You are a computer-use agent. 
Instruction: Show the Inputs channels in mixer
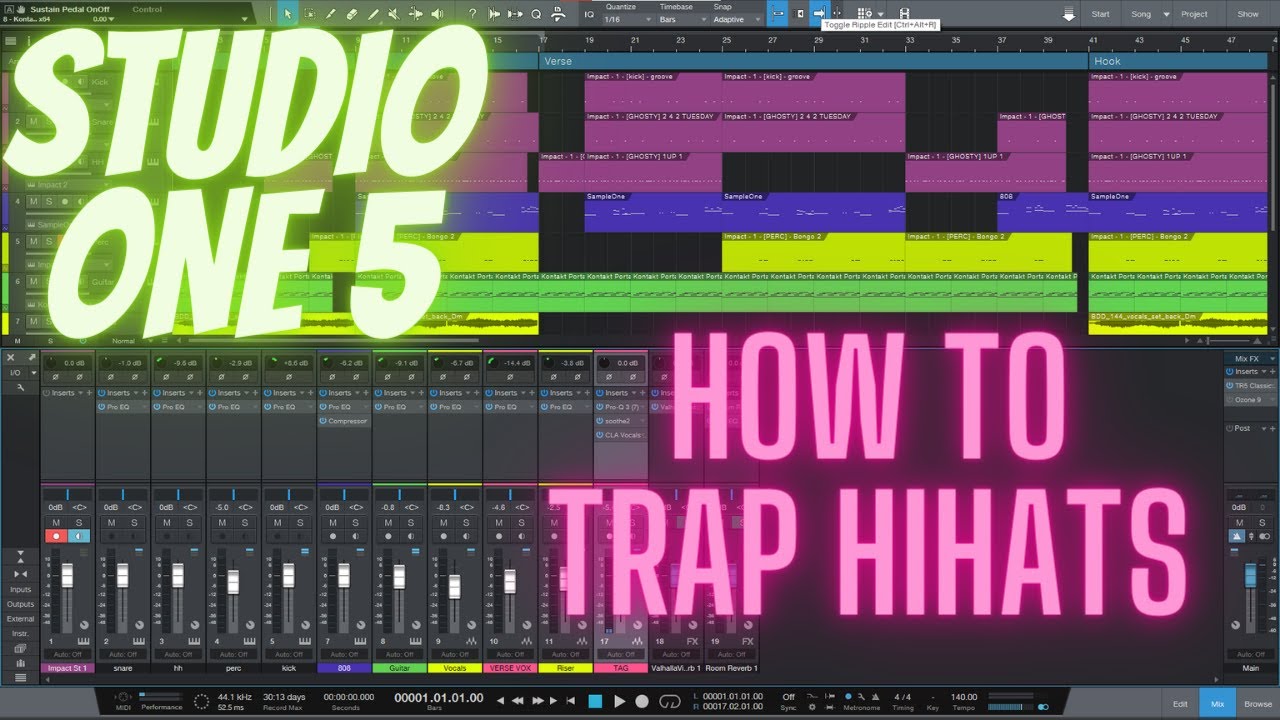(x=20, y=590)
